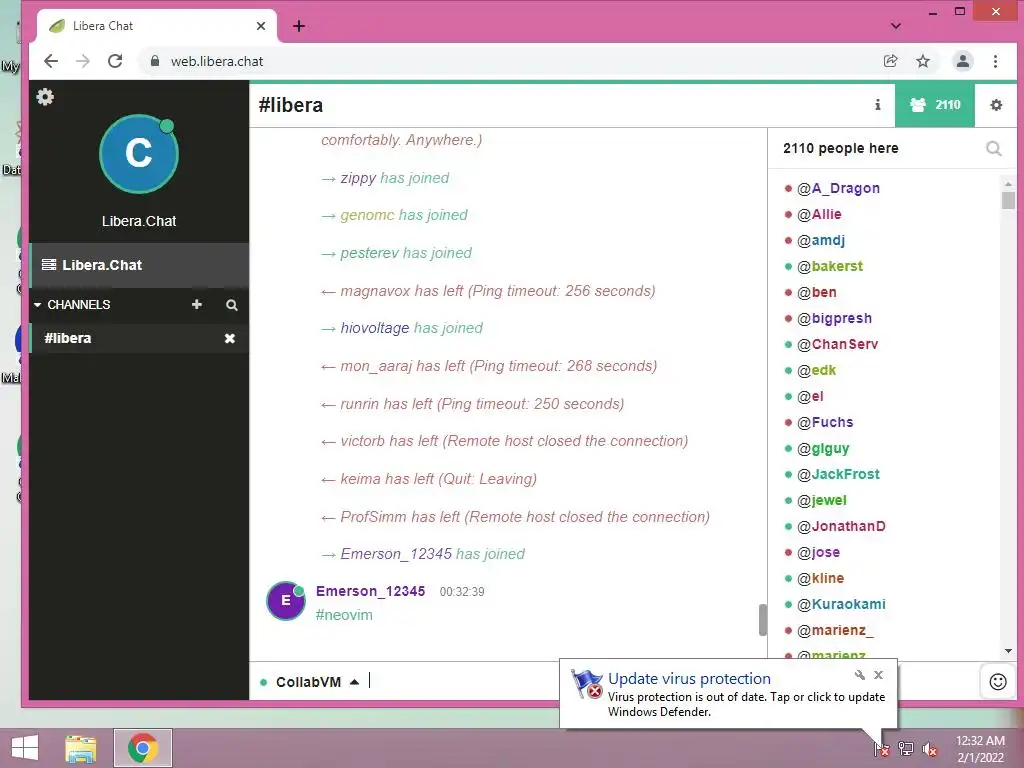Click zippy nickname in join message
The image size is (1024, 768).
click(358, 178)
